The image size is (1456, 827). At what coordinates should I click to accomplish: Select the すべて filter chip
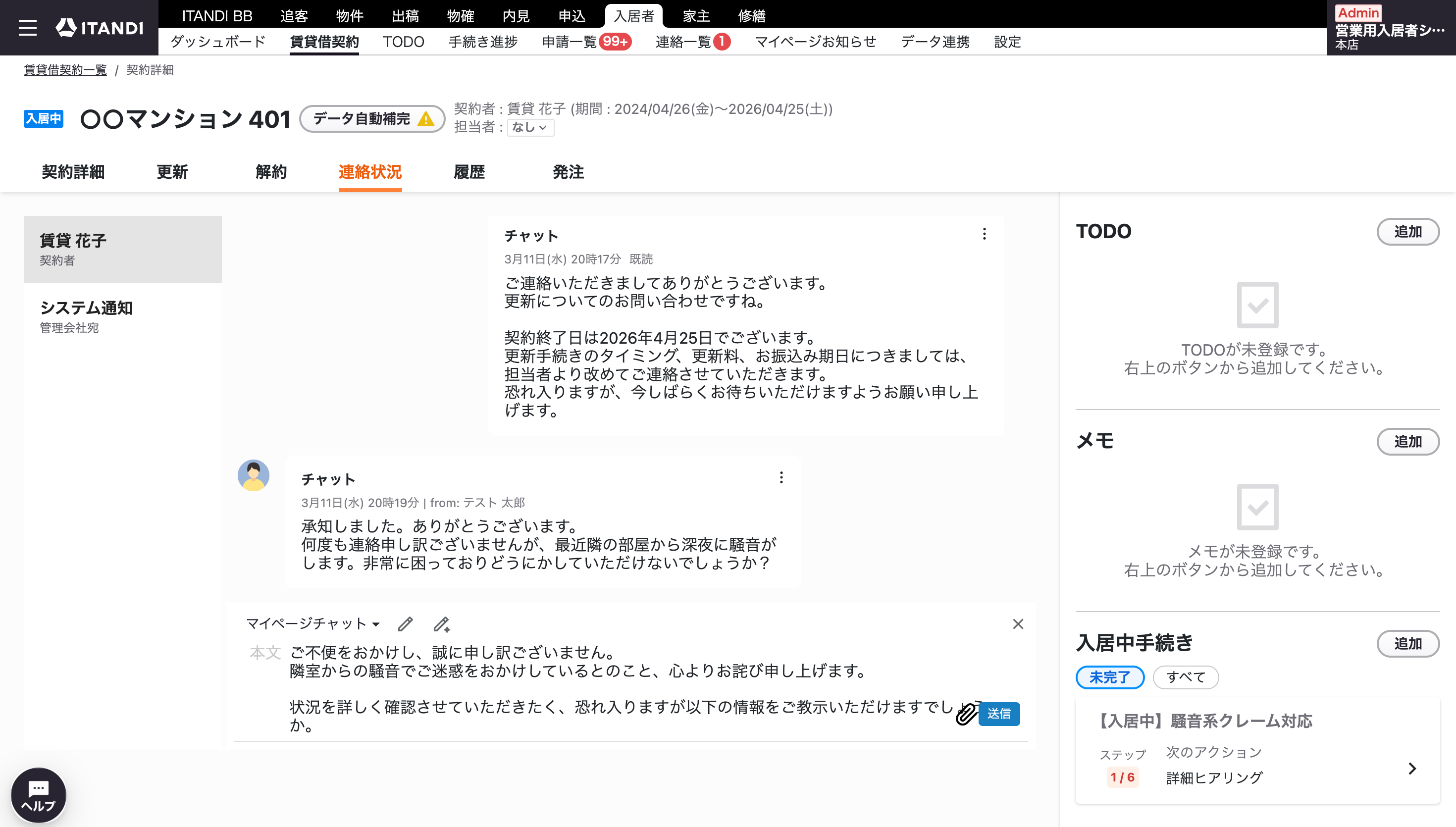pyautogui.click(x=1185, y=677)
